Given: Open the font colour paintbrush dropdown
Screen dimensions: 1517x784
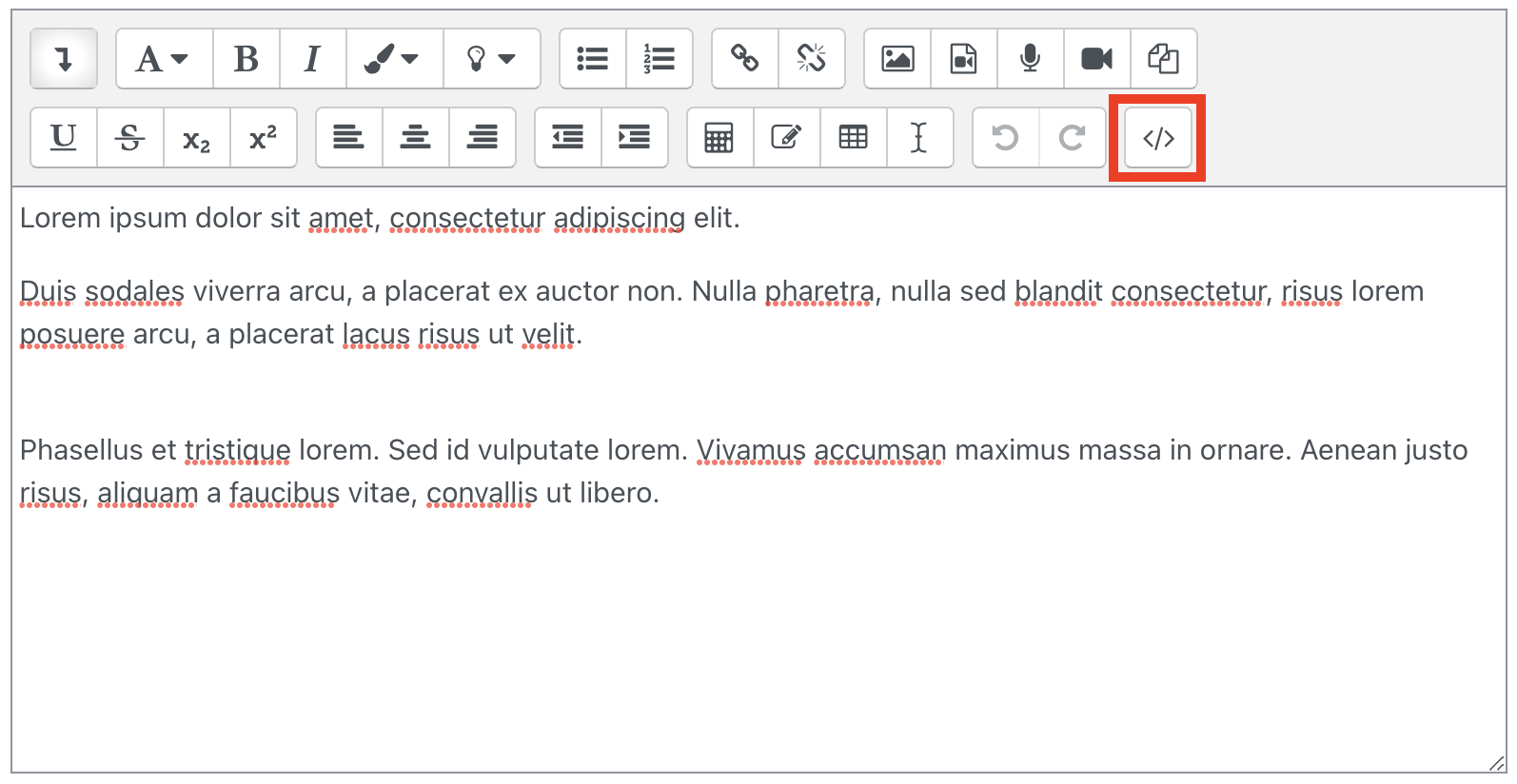Looking at the screenshot, I should click(x=394, y=59).
